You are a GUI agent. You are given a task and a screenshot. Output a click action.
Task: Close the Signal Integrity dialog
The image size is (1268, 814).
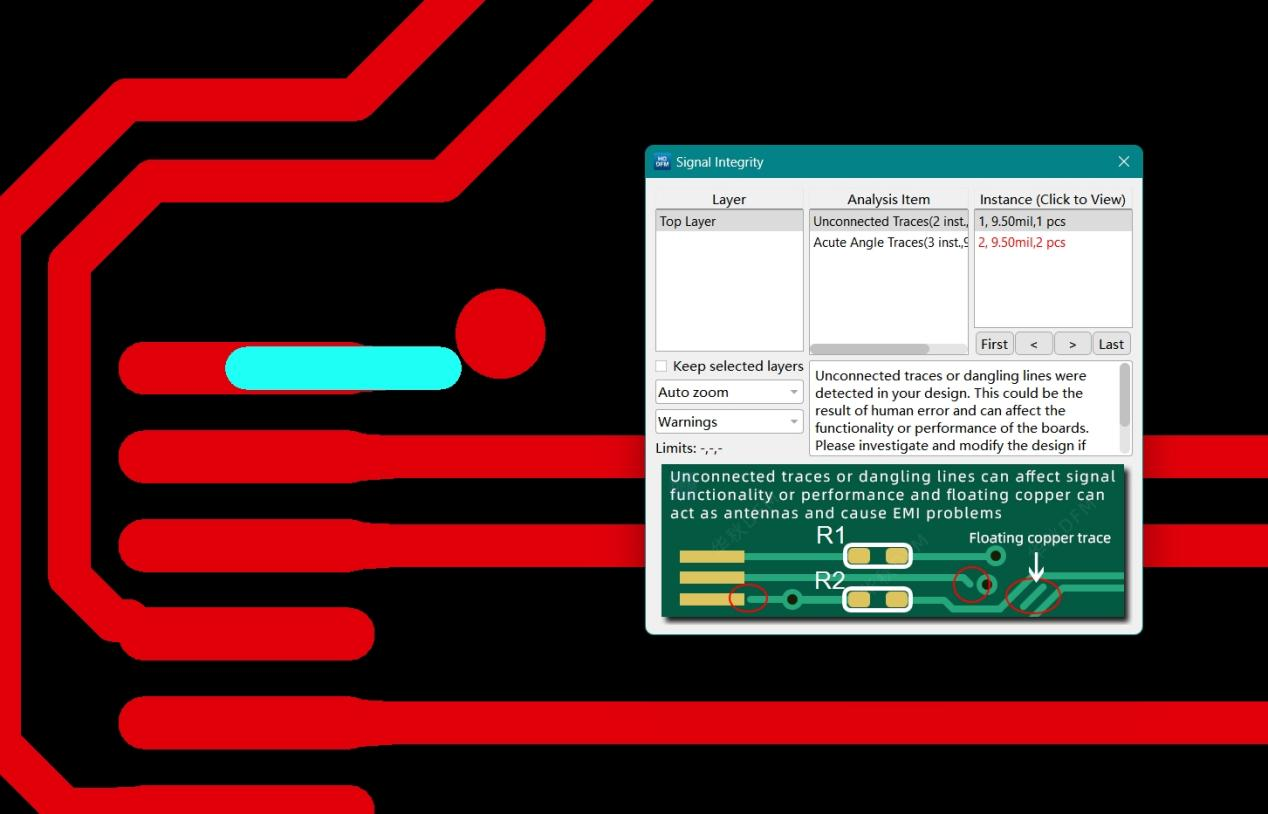point(1123,162)
